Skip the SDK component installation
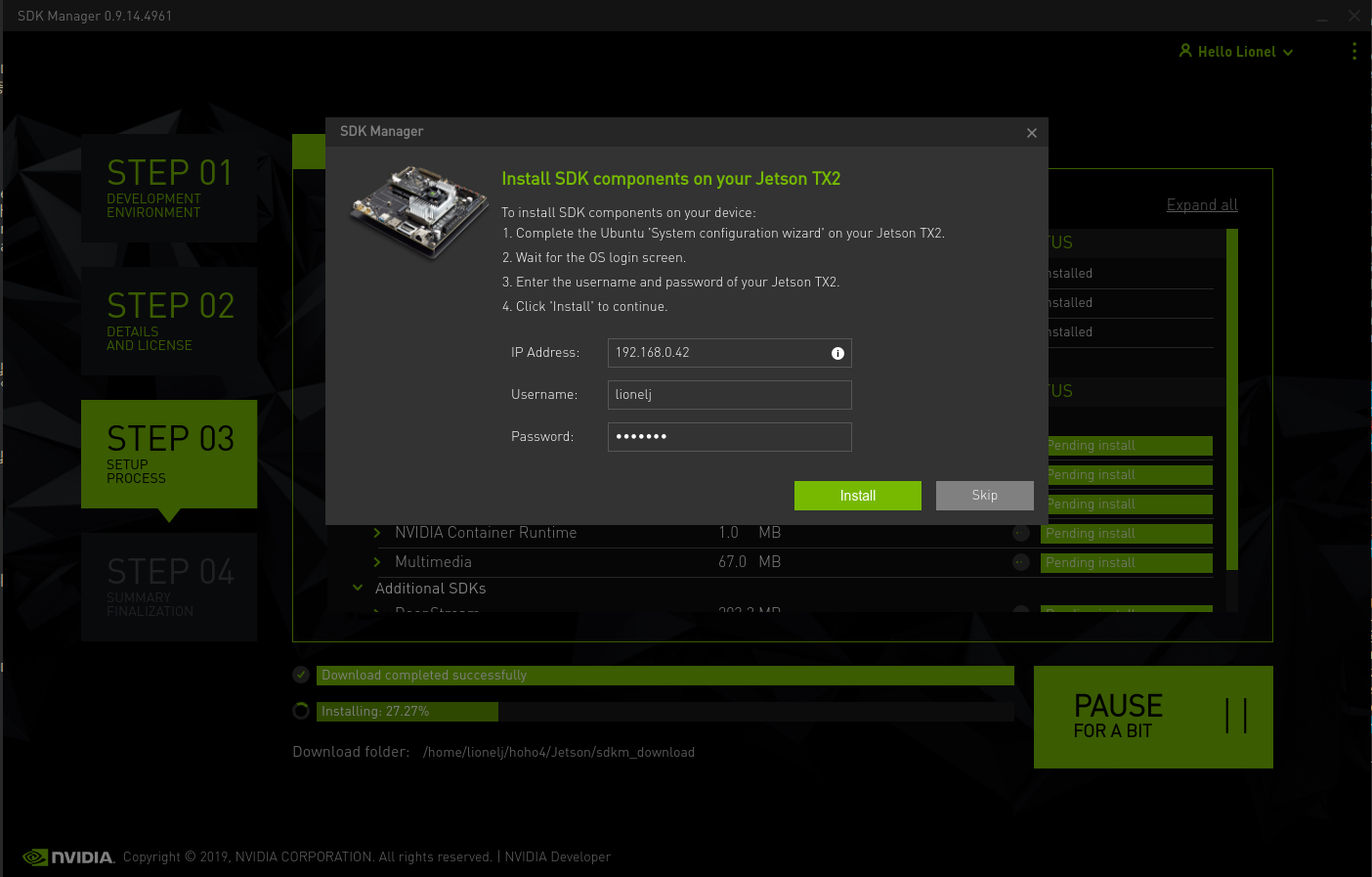The height and width of the screenshot is (877, 1372). (x=984, y=496)
